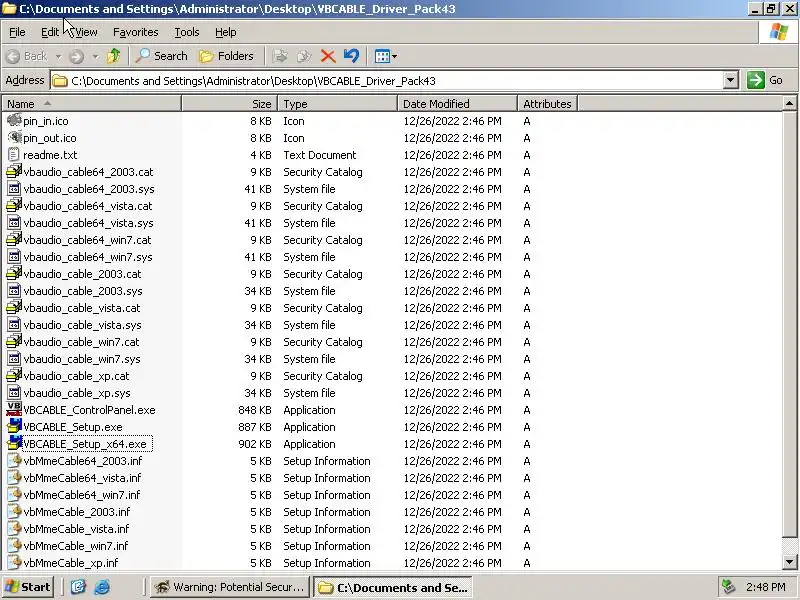
Task: Open the File menu
Action: 17,32
